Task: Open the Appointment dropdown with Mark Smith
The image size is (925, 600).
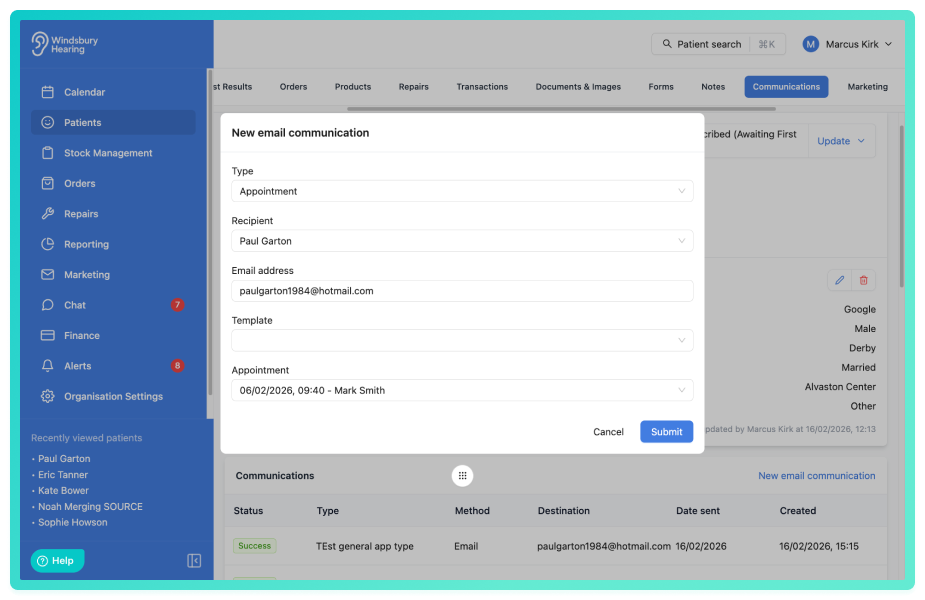Action: tap(462, 390)
